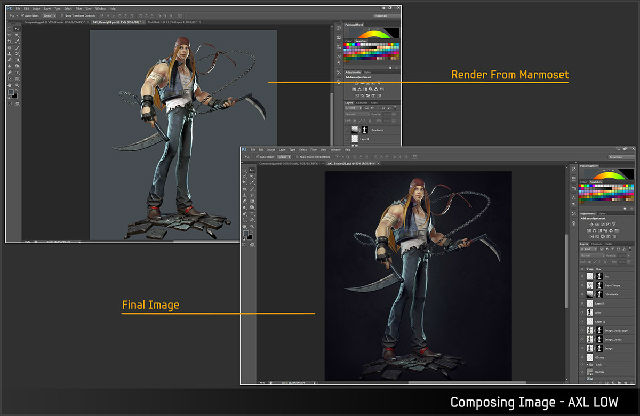
Task: Toggle Show Transform Controls in Marmoset render window
Action: [62, 16]
